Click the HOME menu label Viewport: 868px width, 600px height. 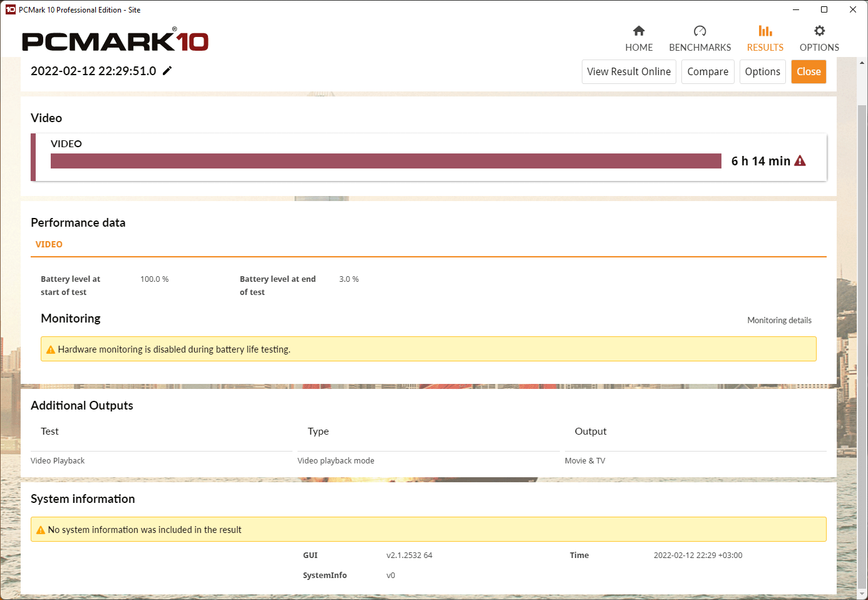tap(639, 47)
